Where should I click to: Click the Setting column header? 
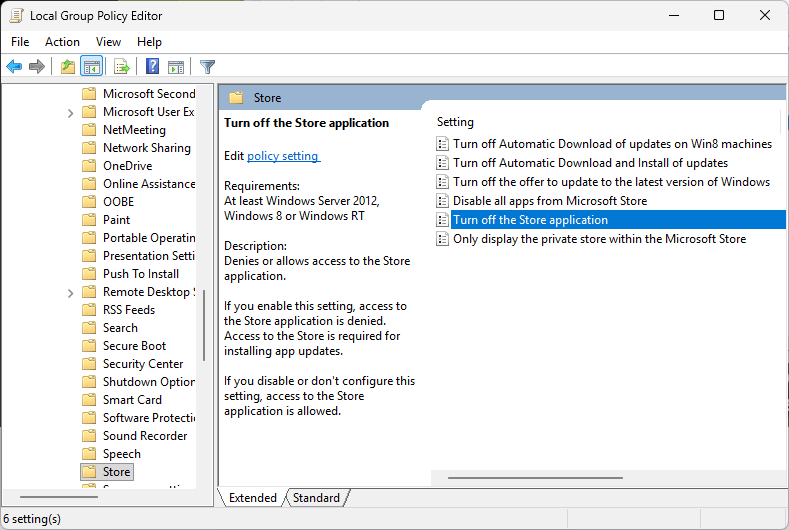point(455,122)
